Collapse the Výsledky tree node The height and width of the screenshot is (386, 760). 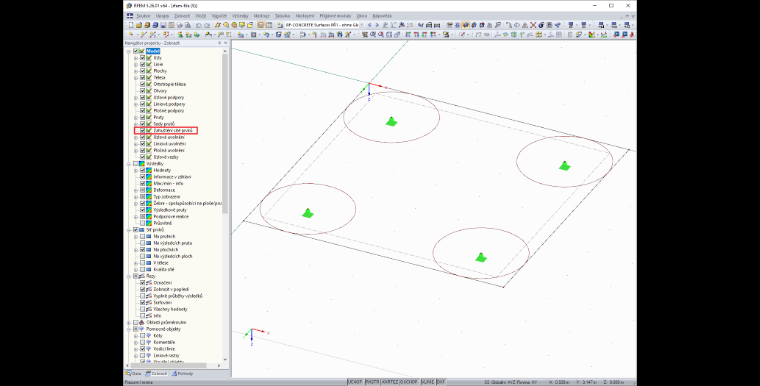coord(129,164)
